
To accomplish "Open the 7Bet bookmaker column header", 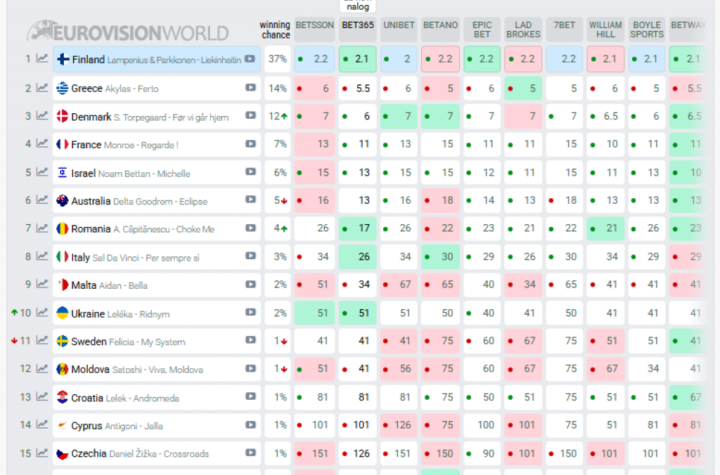I will tap(564, 29).
